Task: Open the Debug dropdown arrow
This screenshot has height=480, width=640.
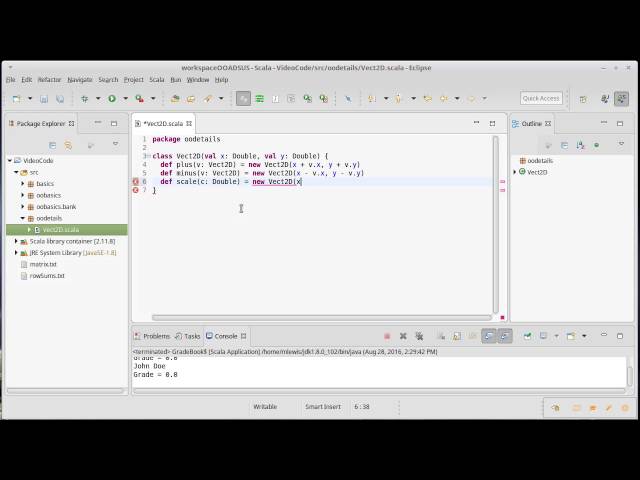Action: pos(98,98)
